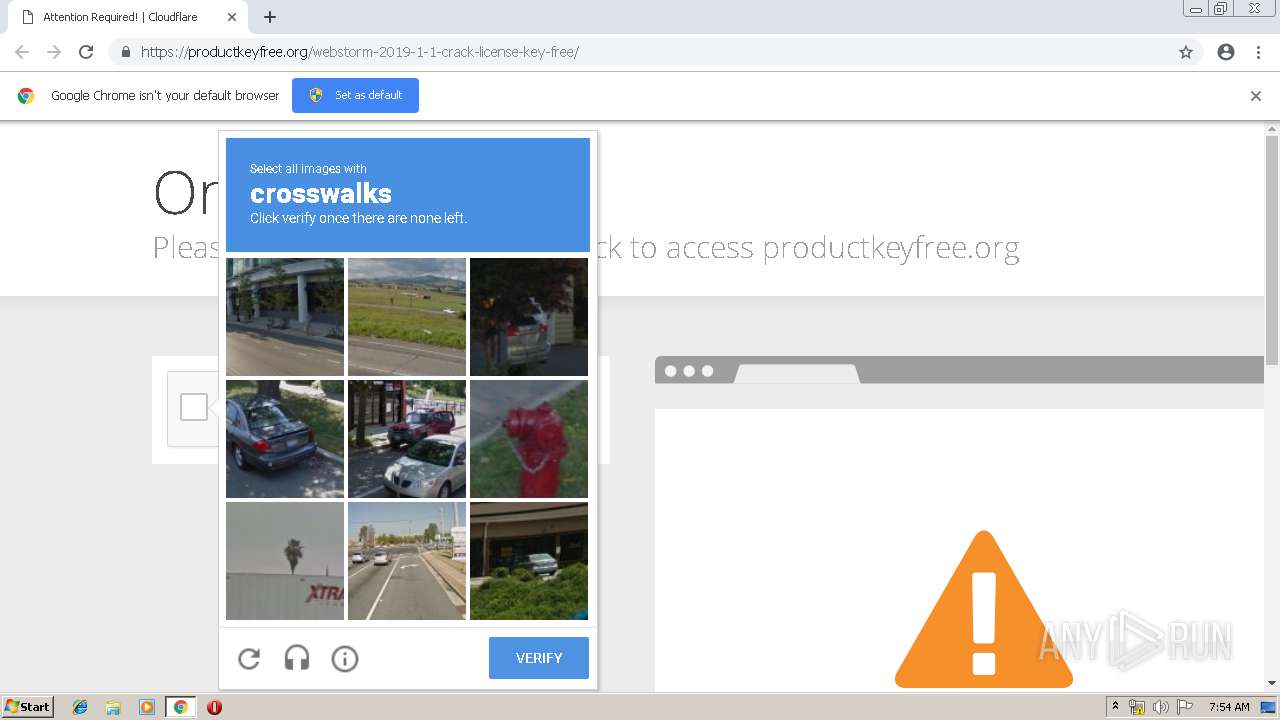Click page scrollbar up arrow
Viewport: 1280px width, 720px height.
(x=1272, y=129)
